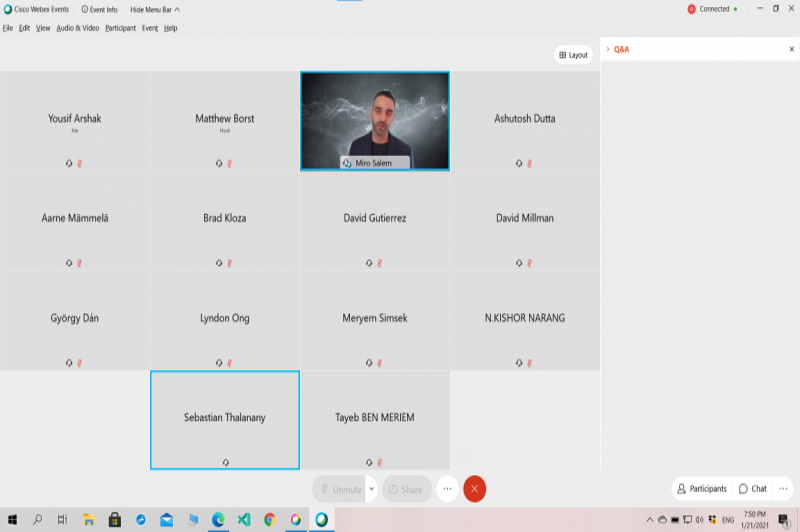Screen dimensions: 800x532
Task: Launch Microsoft Edge from taskbar
Action: (217, 520)
